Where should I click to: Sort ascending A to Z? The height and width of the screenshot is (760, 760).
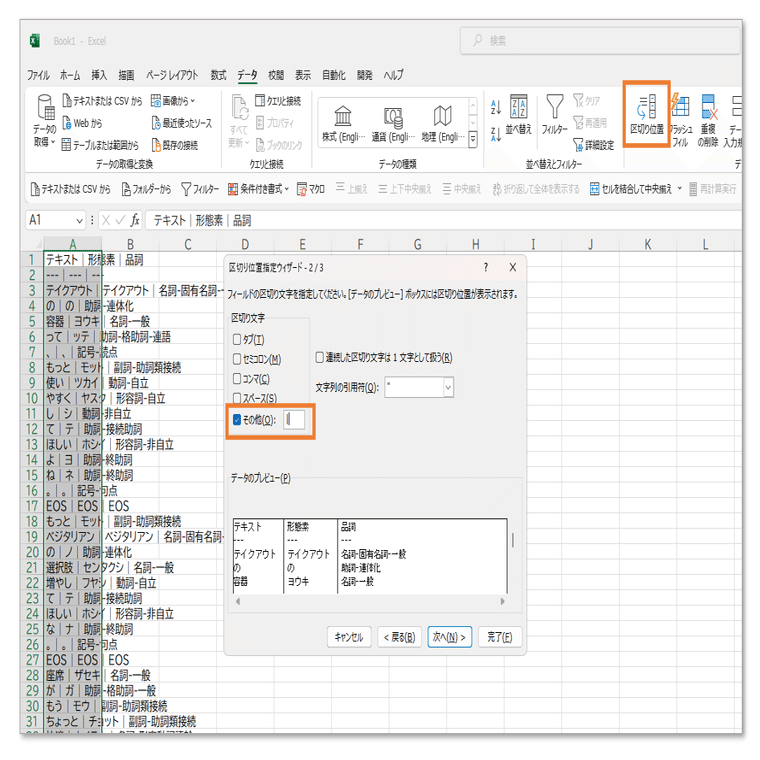[x=495, y=107]
